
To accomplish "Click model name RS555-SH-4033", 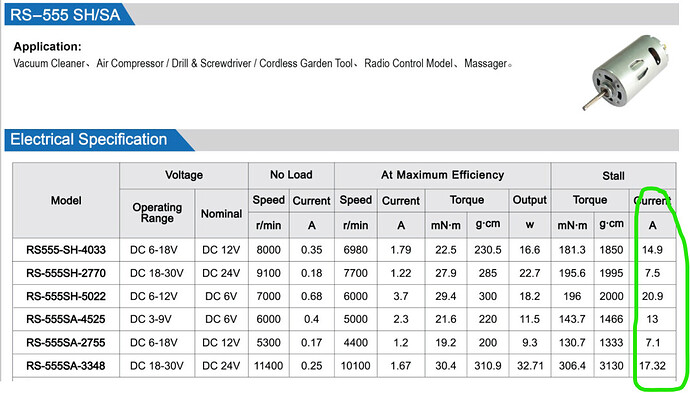I will click(x=66, y=250).
